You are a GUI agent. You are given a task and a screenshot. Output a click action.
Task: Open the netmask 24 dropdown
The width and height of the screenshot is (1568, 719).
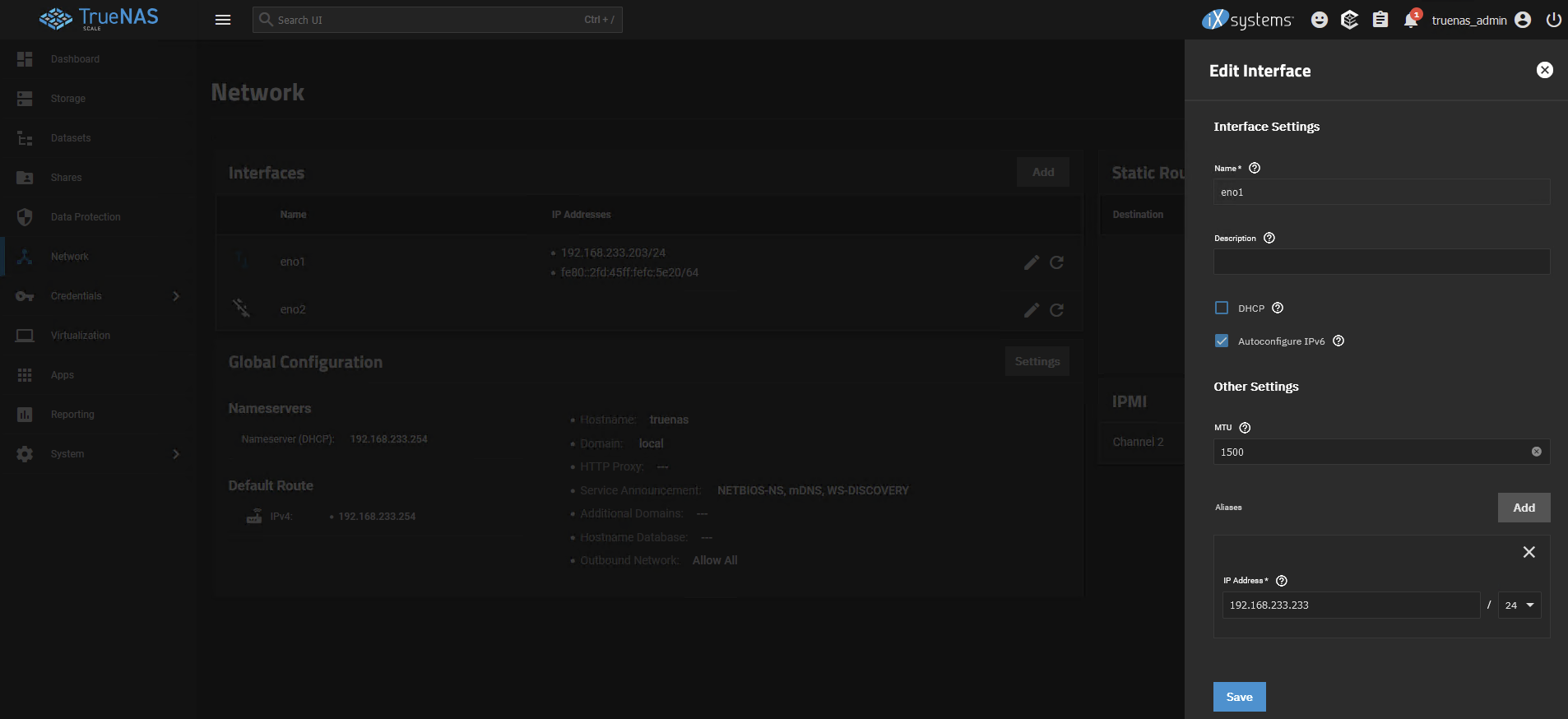pos(1519,605)
